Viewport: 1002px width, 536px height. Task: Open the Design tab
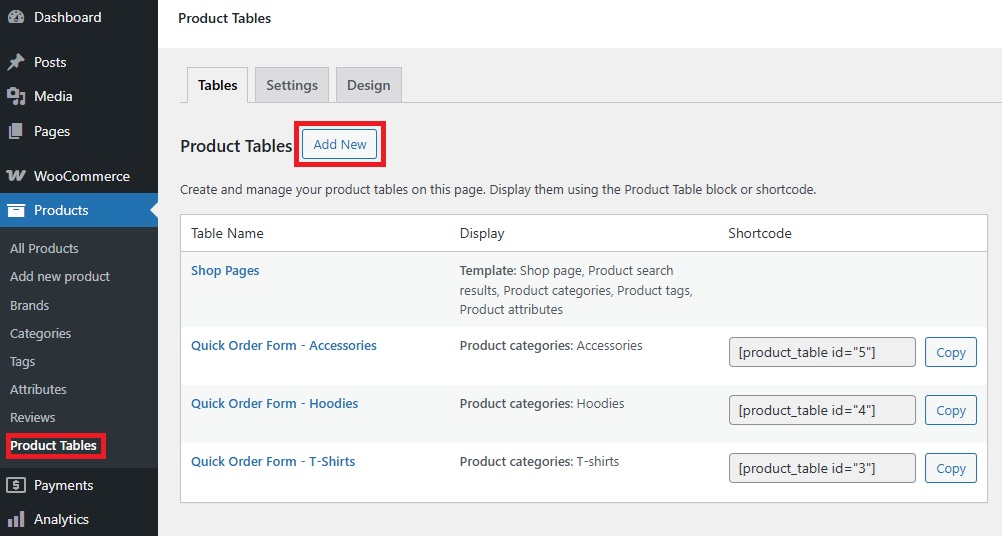pyautogui.click(x=368, y=85)
